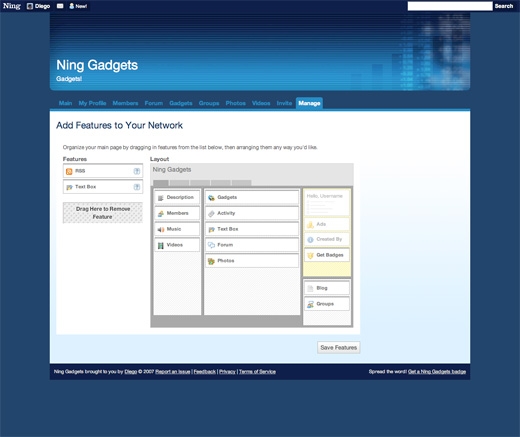Click the Forum speech-bubble icon
Viewport: 520px width, 437px height.
pyautogui.click(x=211, y=245)
